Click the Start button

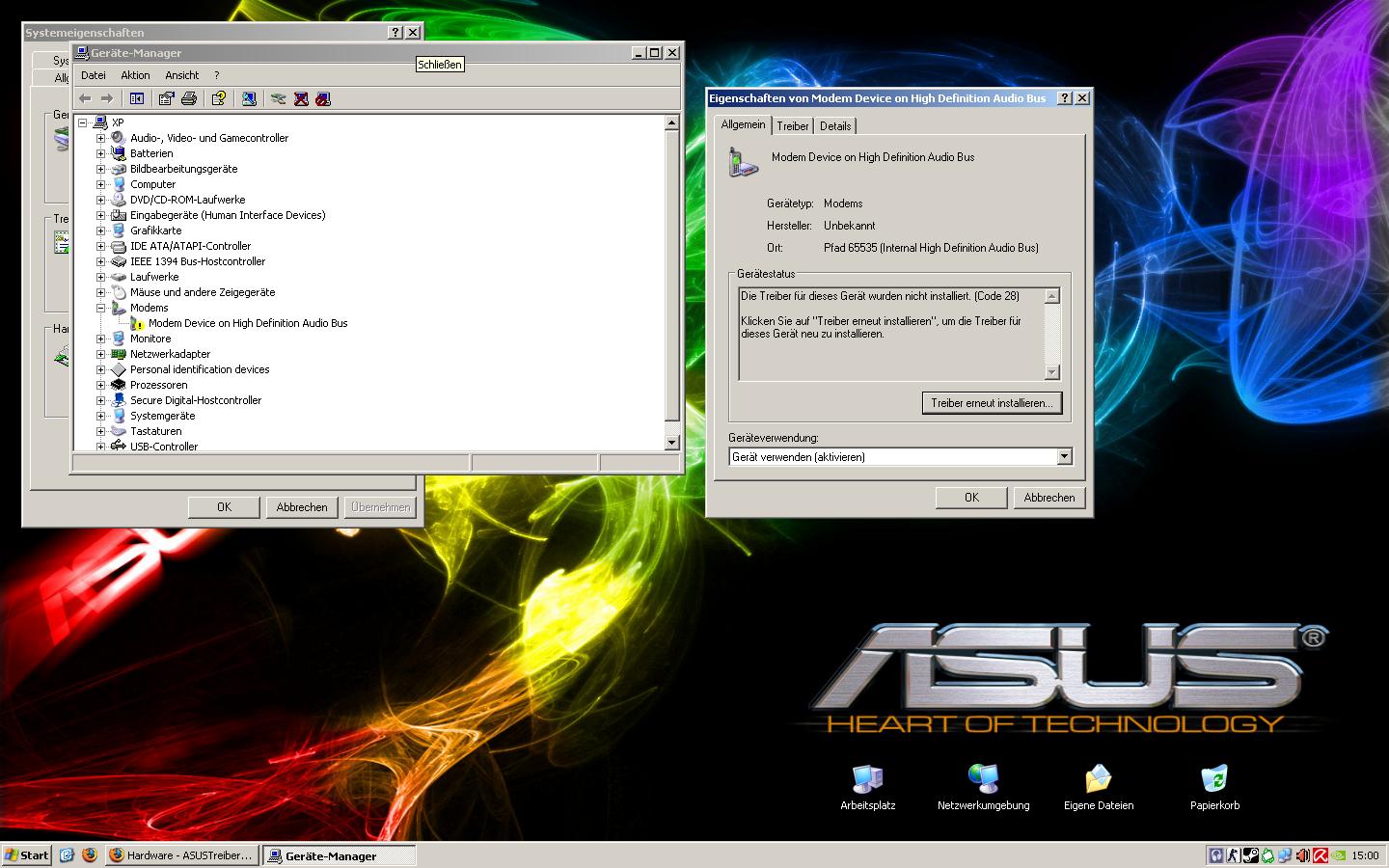[26, 854]
